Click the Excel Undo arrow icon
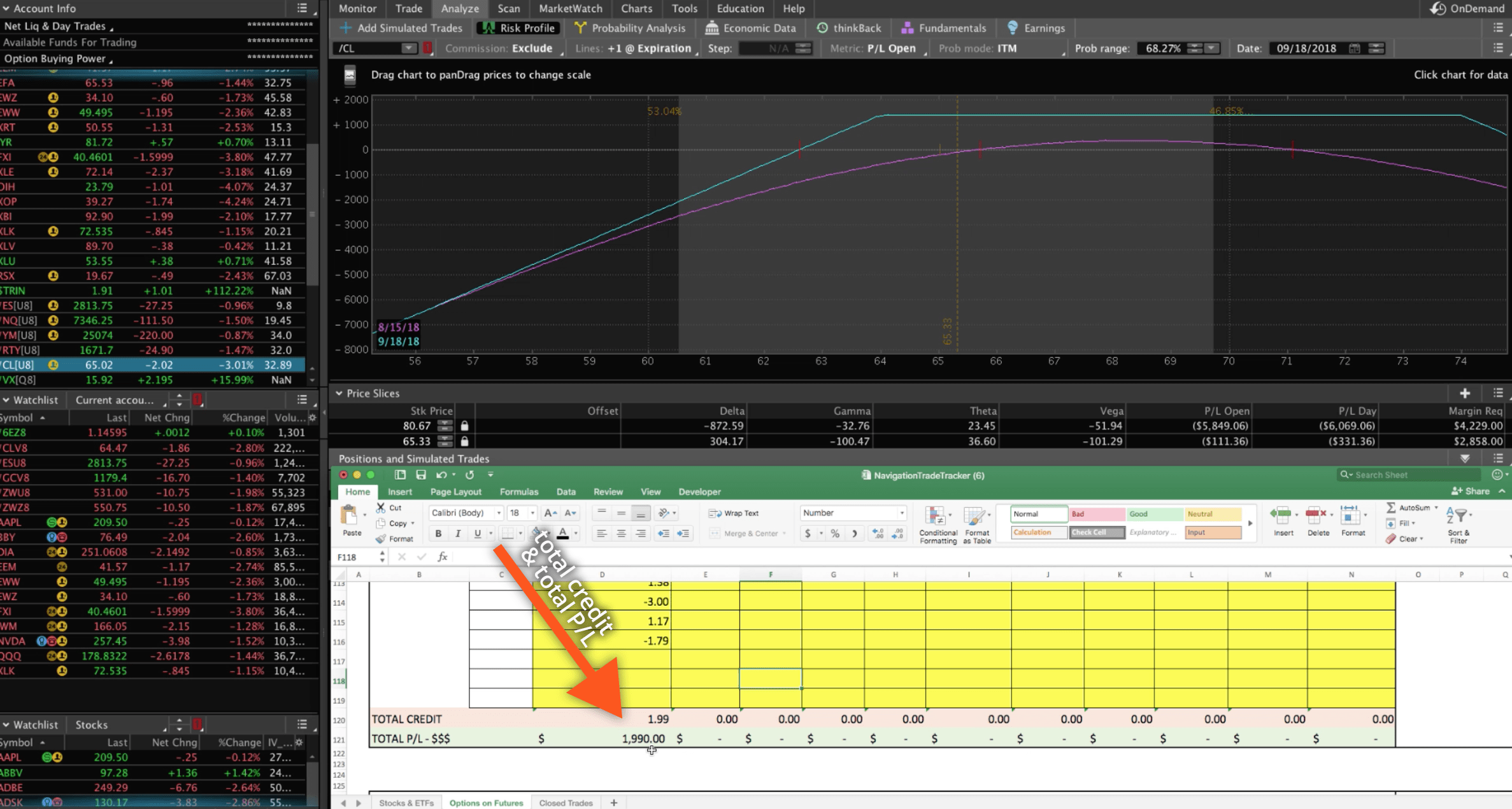Viewport: 1512px width, 809px height. click(x=441, y=475)
